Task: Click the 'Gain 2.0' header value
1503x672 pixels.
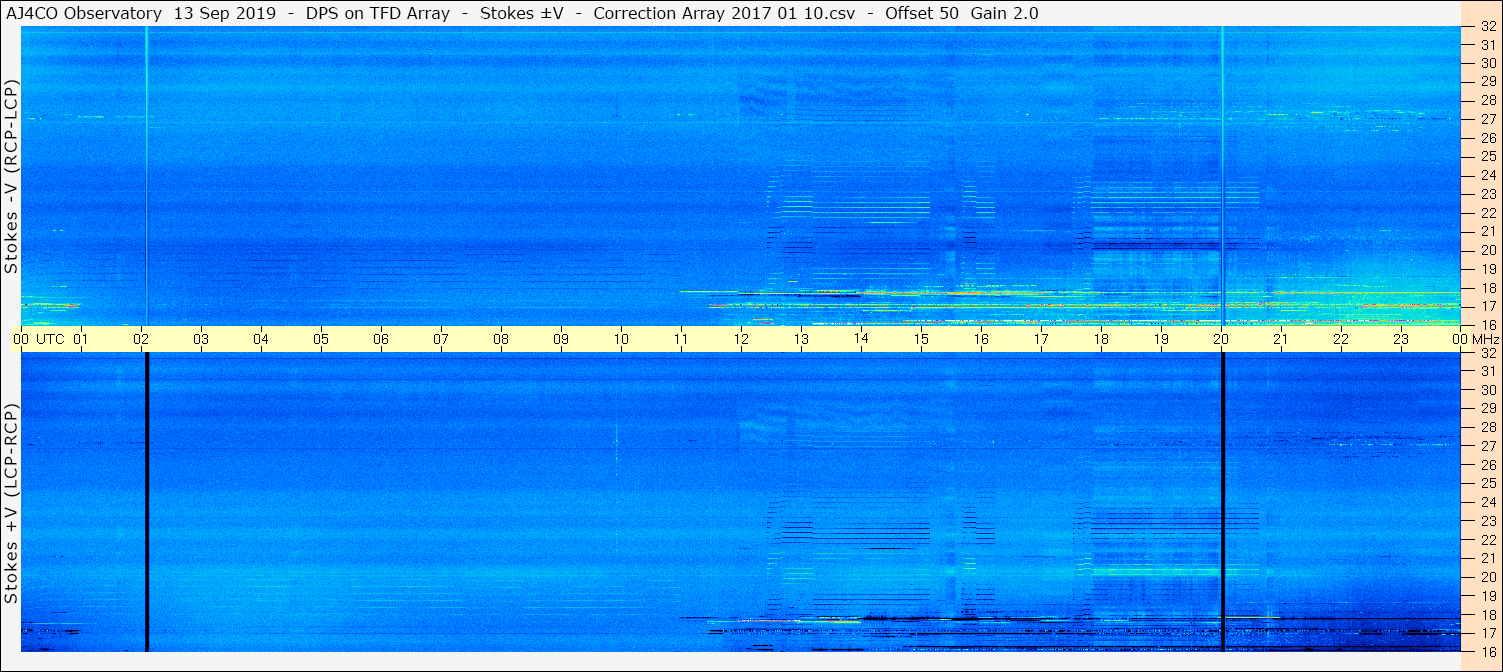Action: coord(1005,14)
